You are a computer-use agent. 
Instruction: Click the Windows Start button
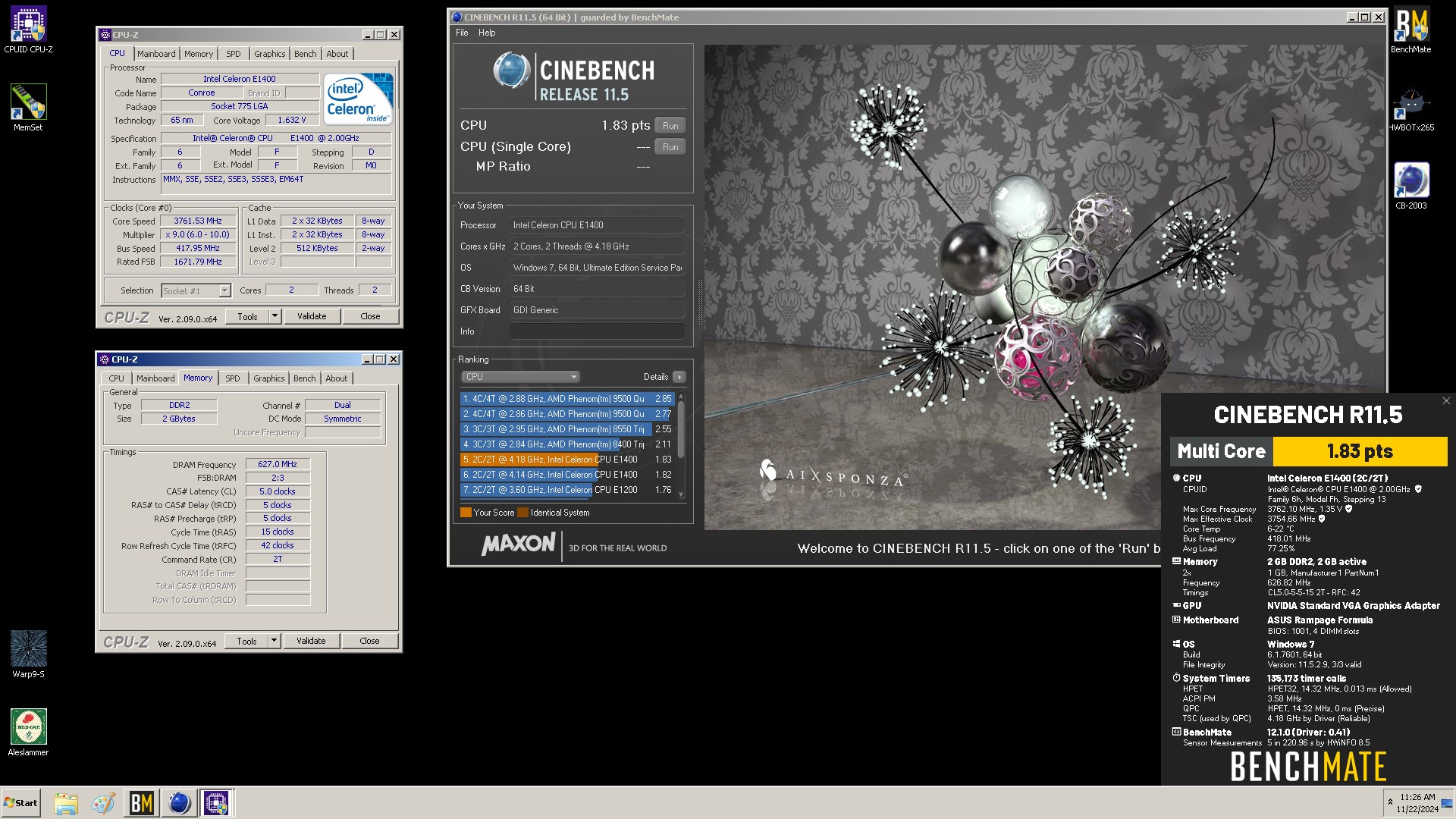pos(21,803)
